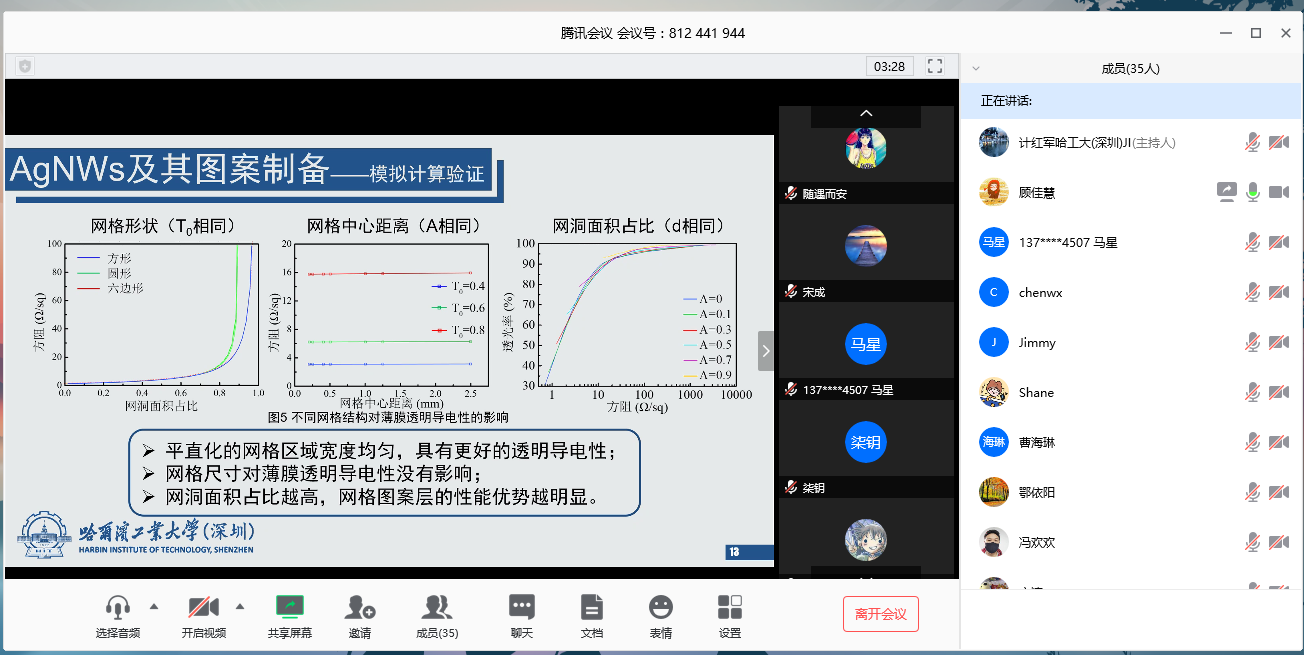Screen dimensions: 1304x655
Task: Enter fullscreen view of the shared screen
Action: (x=935, y=65)
